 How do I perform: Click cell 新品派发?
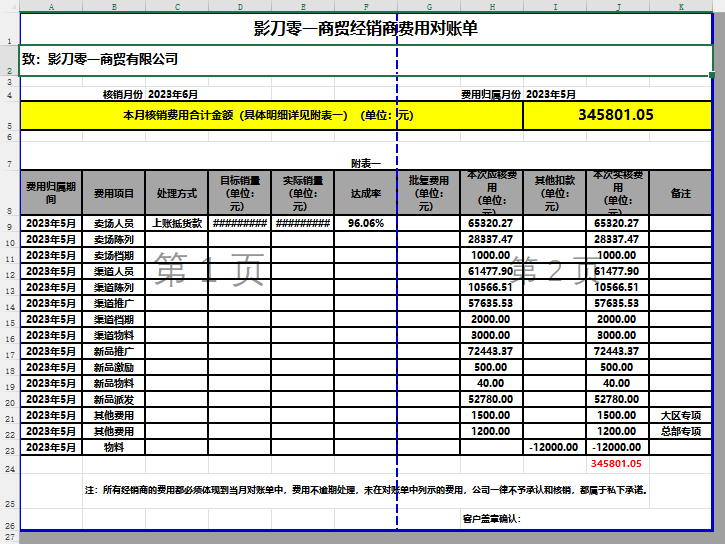click(114, 399)
